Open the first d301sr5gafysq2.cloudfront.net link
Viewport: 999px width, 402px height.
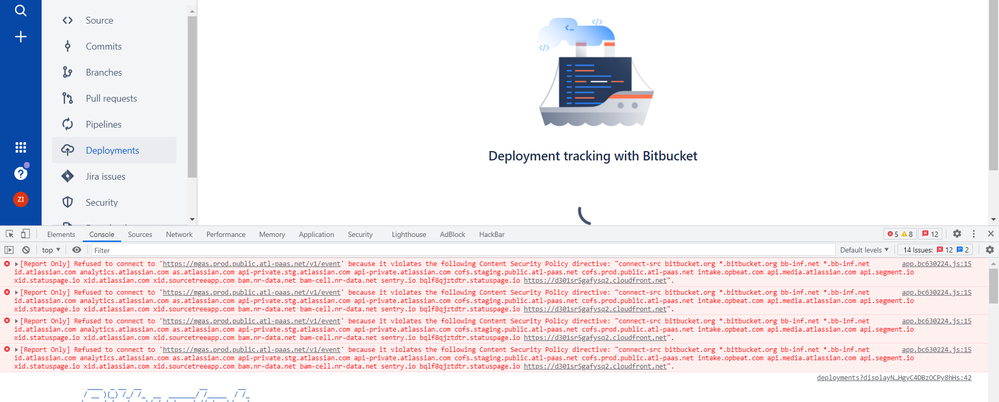[595, 280]
